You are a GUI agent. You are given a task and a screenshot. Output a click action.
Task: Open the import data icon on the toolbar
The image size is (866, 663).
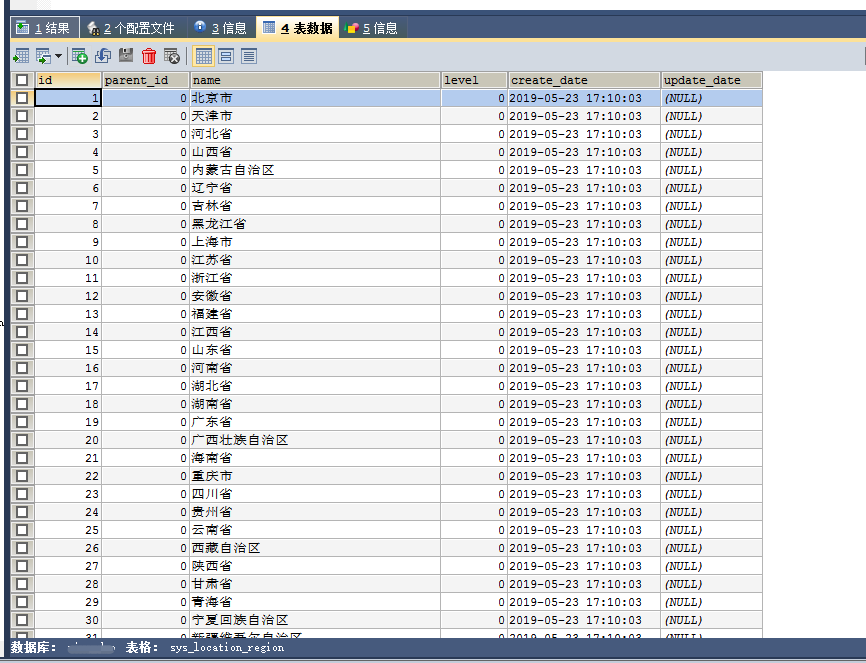tap(20, 55)
